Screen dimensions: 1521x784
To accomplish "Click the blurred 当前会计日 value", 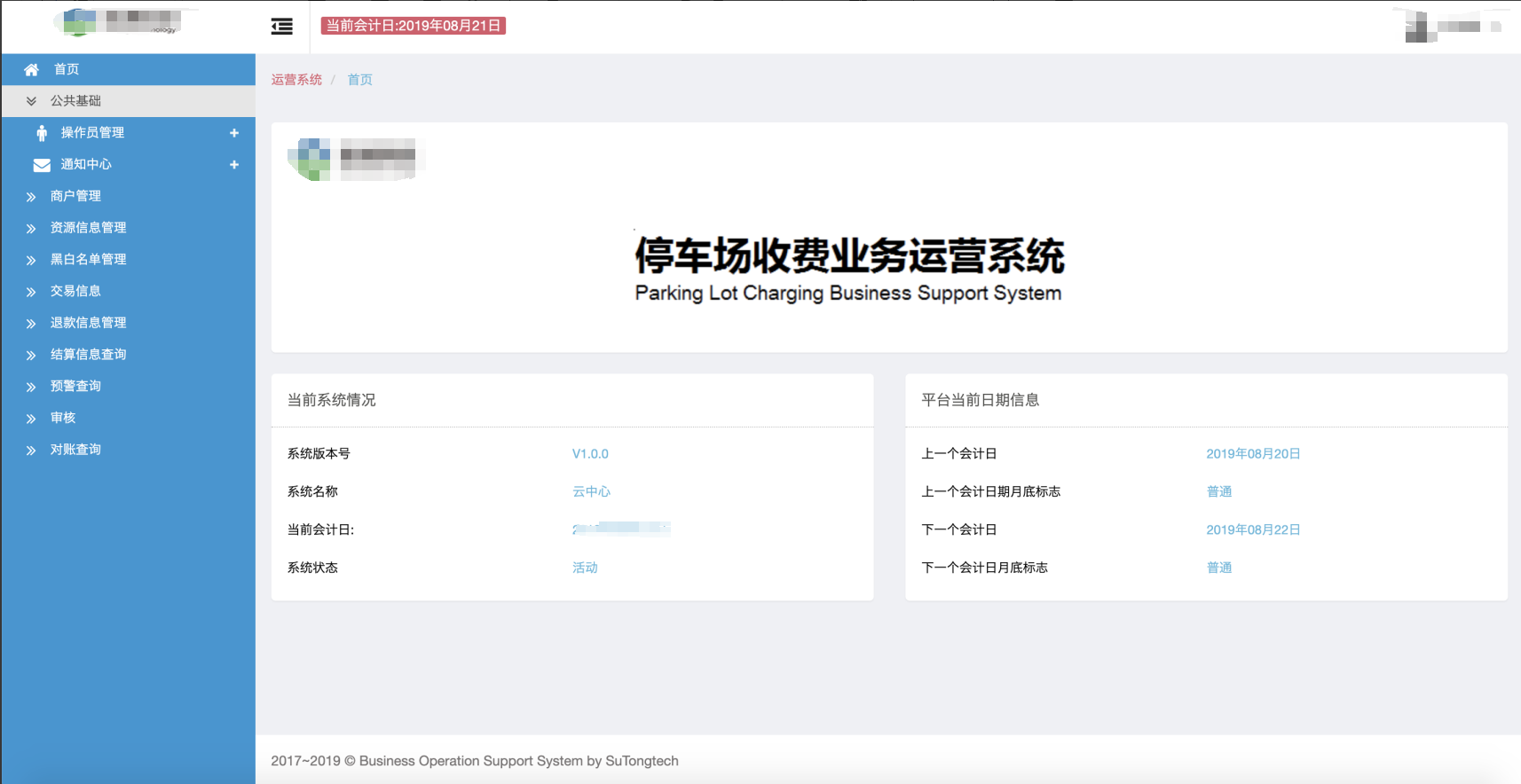I will point(621,529).
